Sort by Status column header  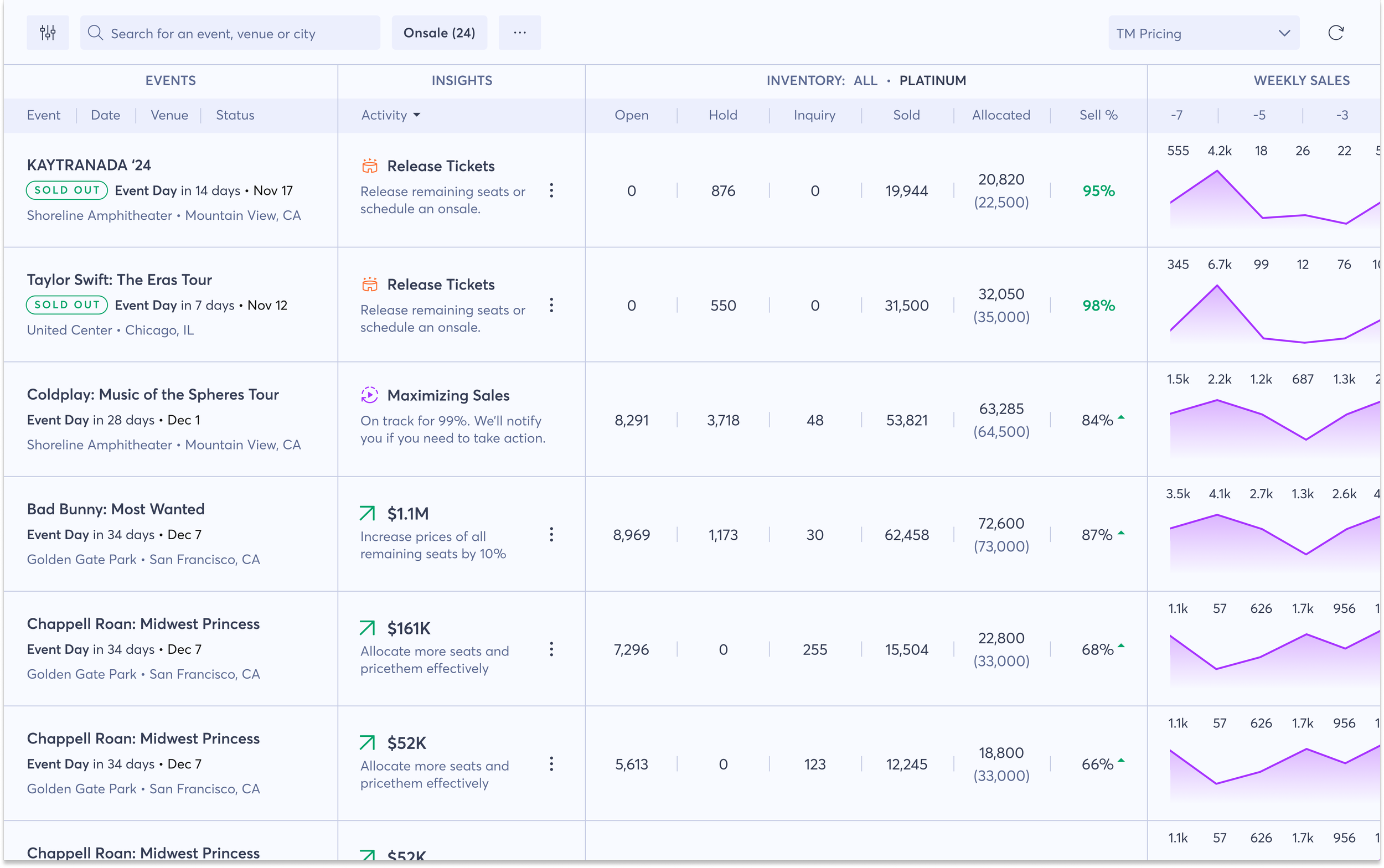point(235,115)
